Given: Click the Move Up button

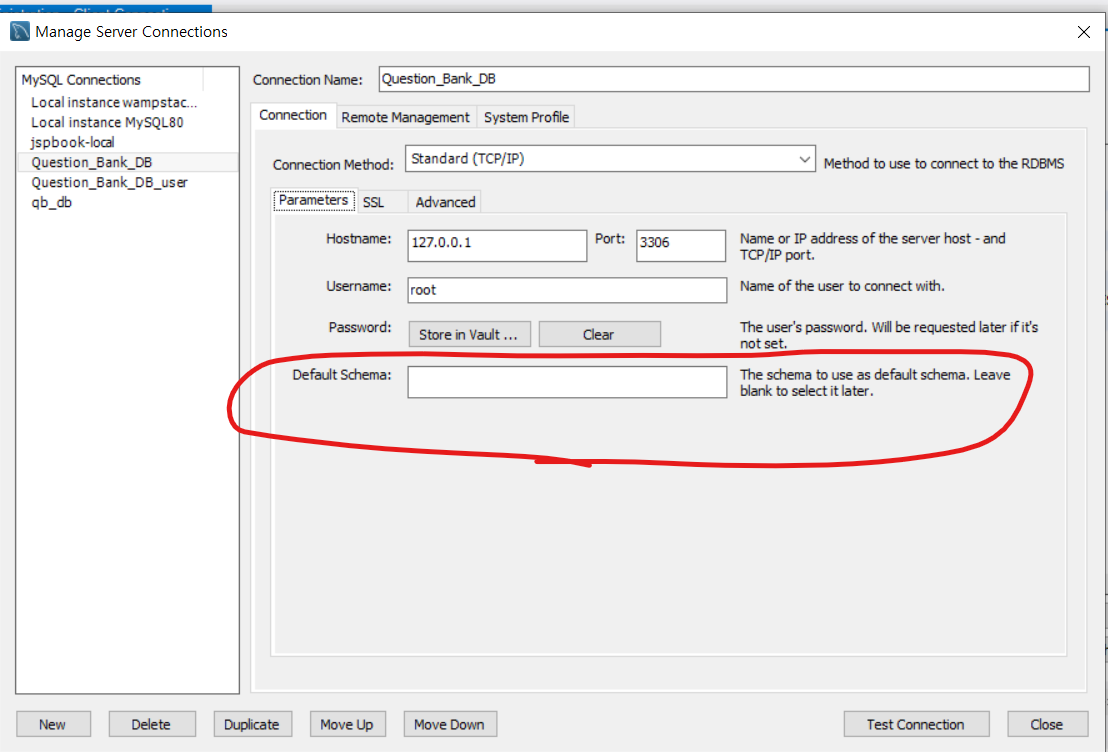Looking at the screenshot, I should [346, 724].
